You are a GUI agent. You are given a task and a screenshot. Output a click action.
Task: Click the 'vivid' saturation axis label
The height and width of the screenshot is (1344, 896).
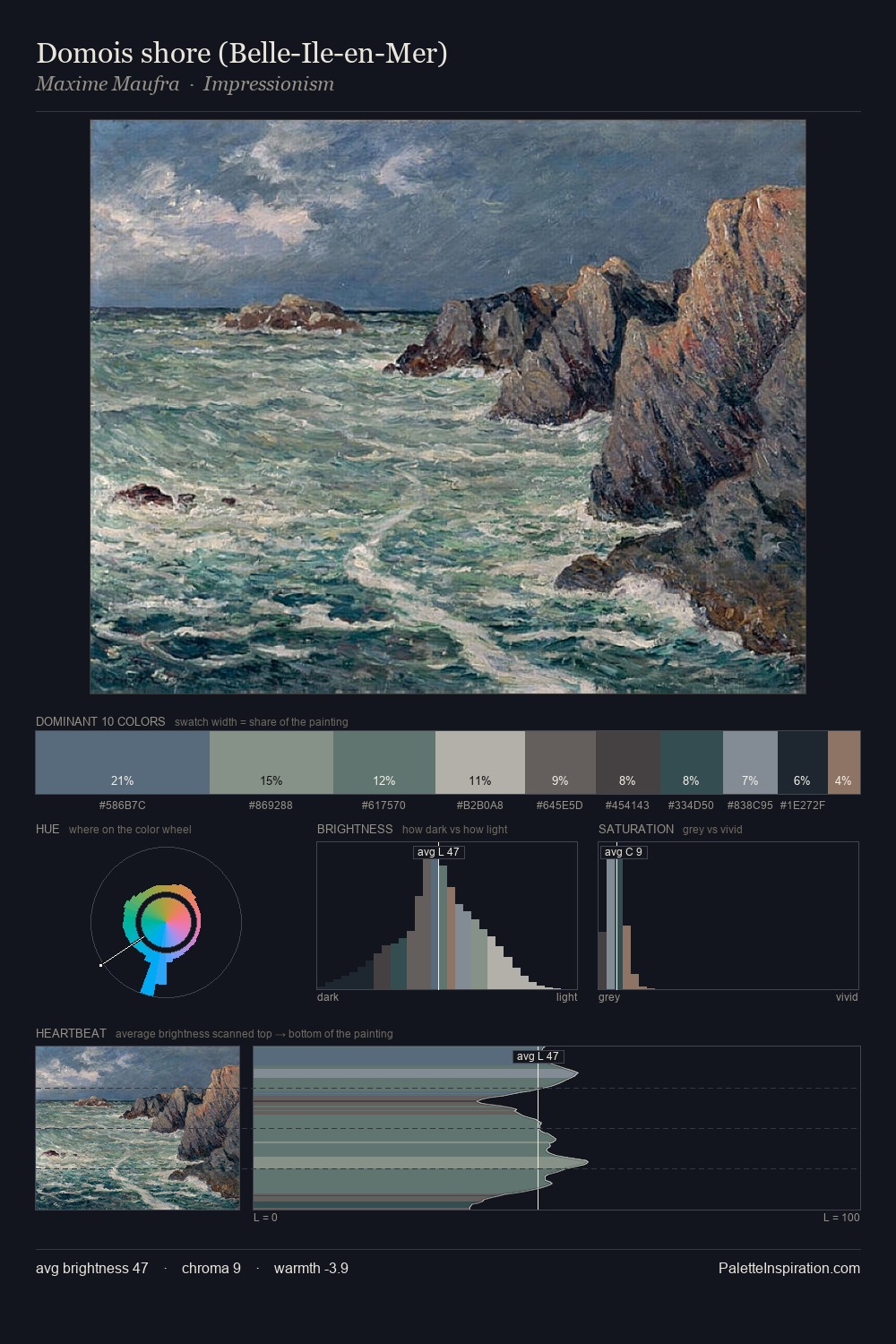coord(847,997)
